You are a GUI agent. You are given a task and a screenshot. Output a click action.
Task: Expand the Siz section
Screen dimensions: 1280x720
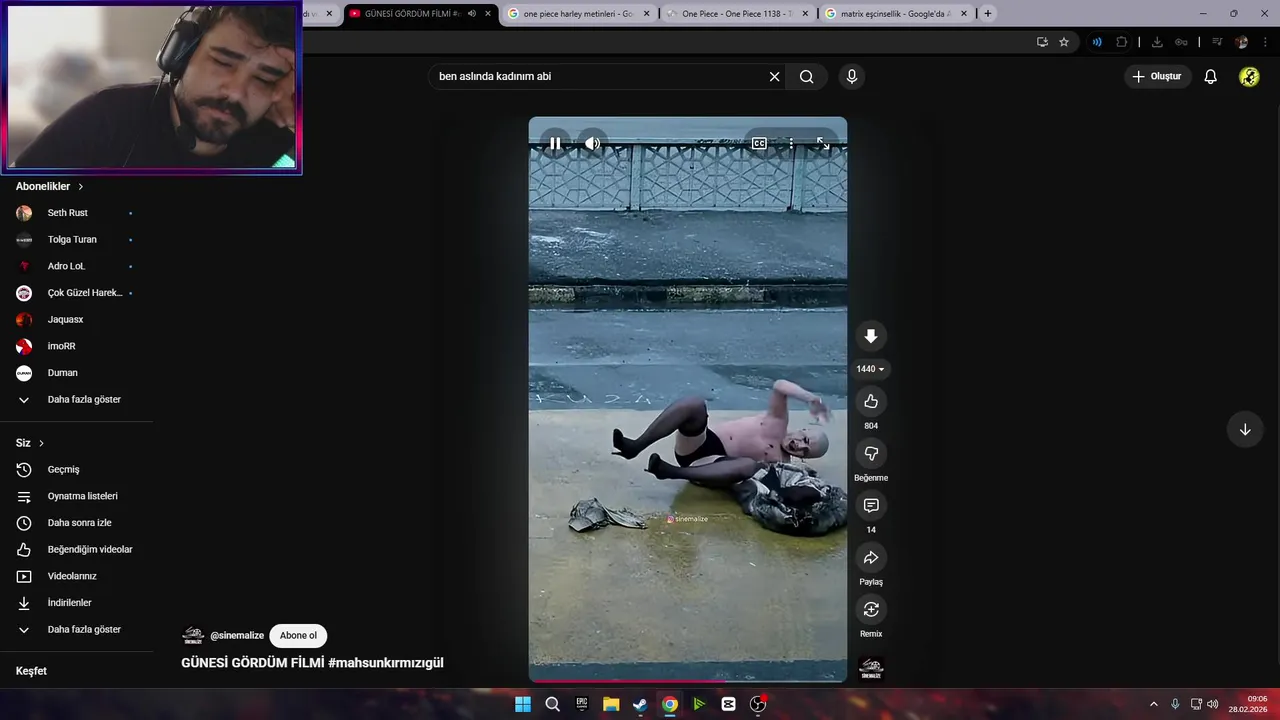click(x=30, y=443)
